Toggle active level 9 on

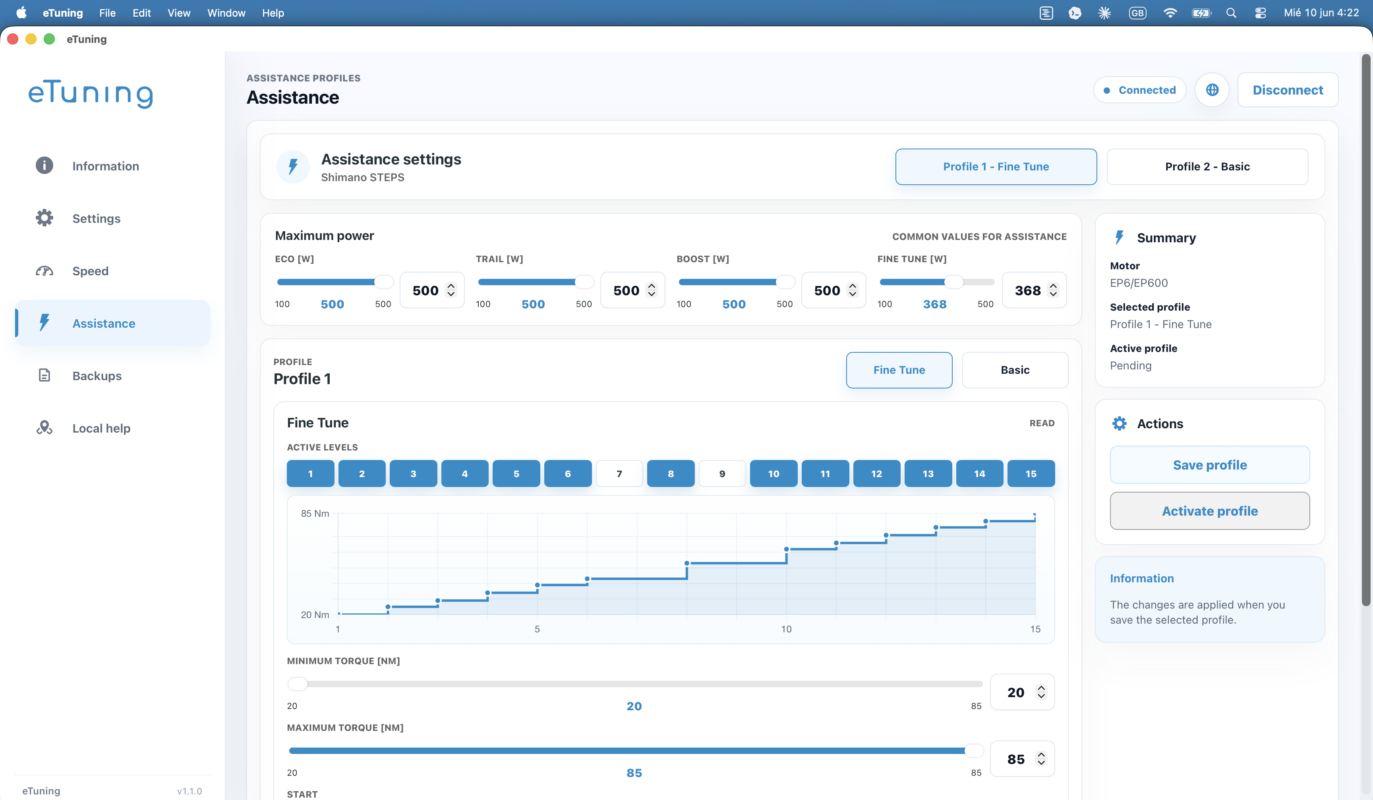pos(722,474)
